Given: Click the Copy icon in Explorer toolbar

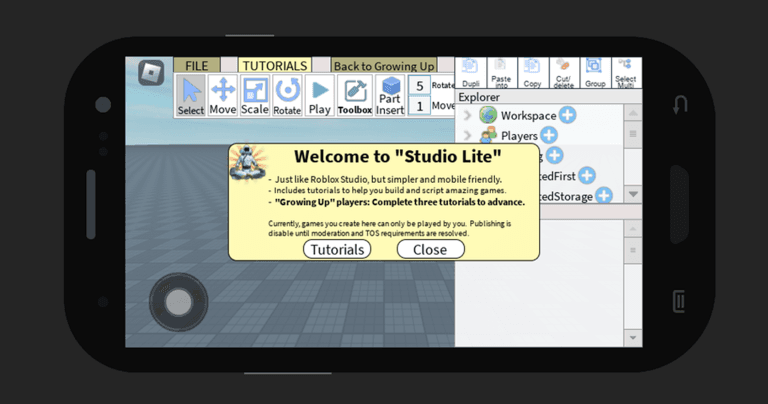Looking at the screenshot, I should coord(532,73).
